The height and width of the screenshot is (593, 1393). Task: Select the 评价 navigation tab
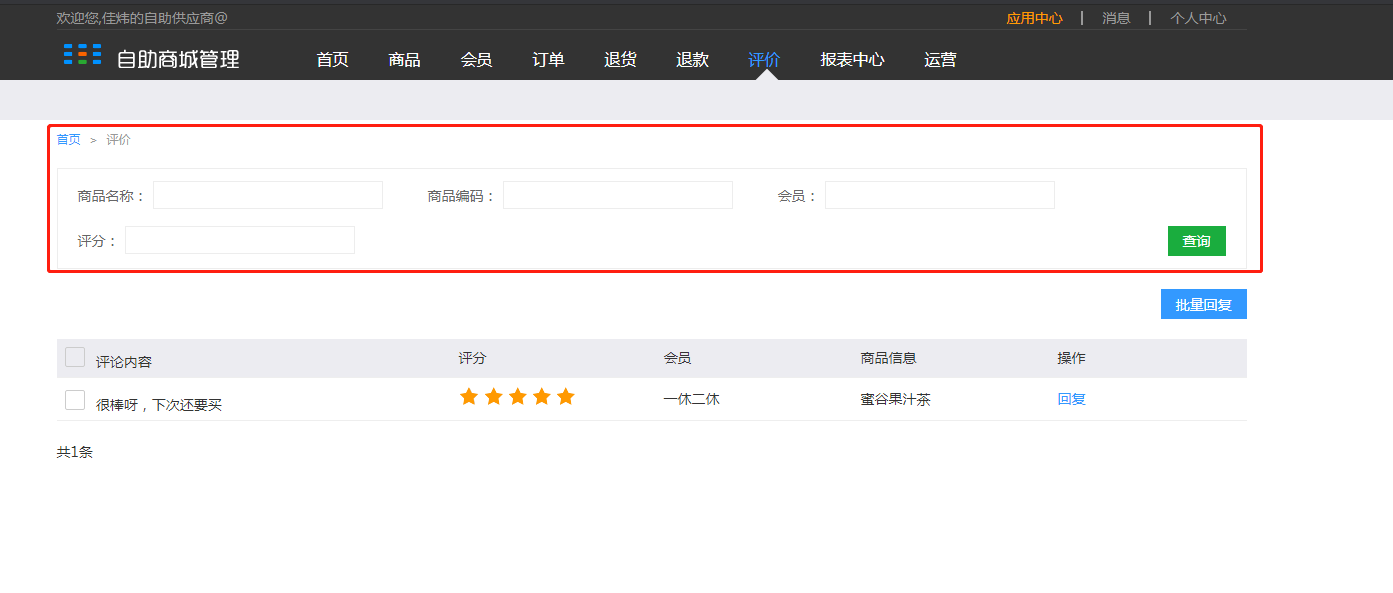coord(764,59)
